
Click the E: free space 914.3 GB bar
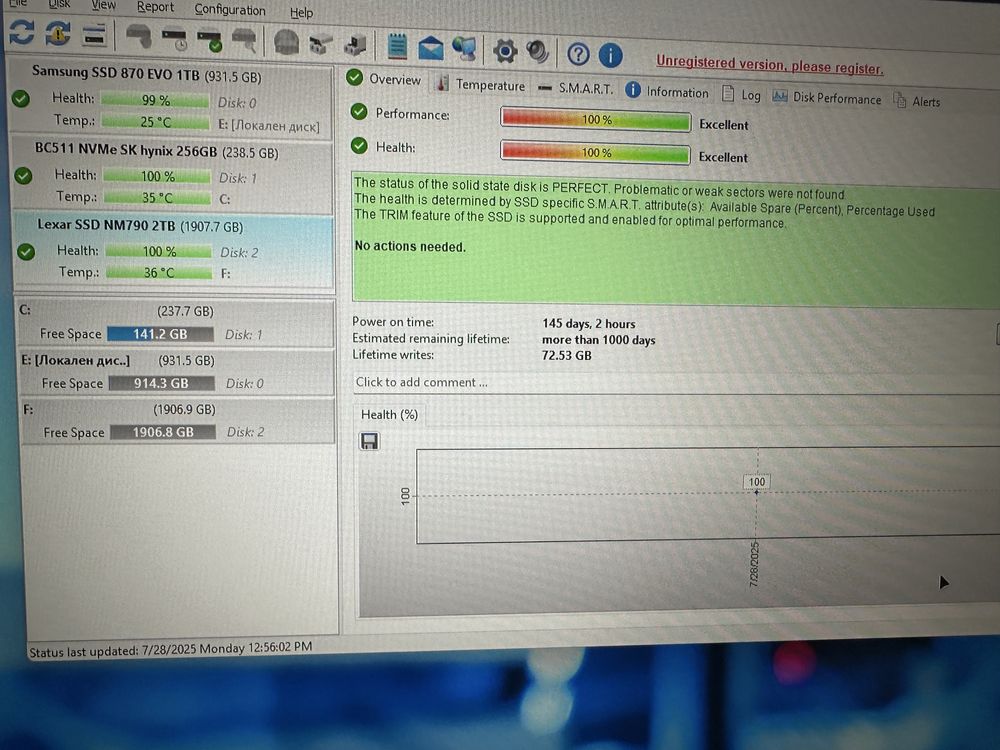click(161, 383)
